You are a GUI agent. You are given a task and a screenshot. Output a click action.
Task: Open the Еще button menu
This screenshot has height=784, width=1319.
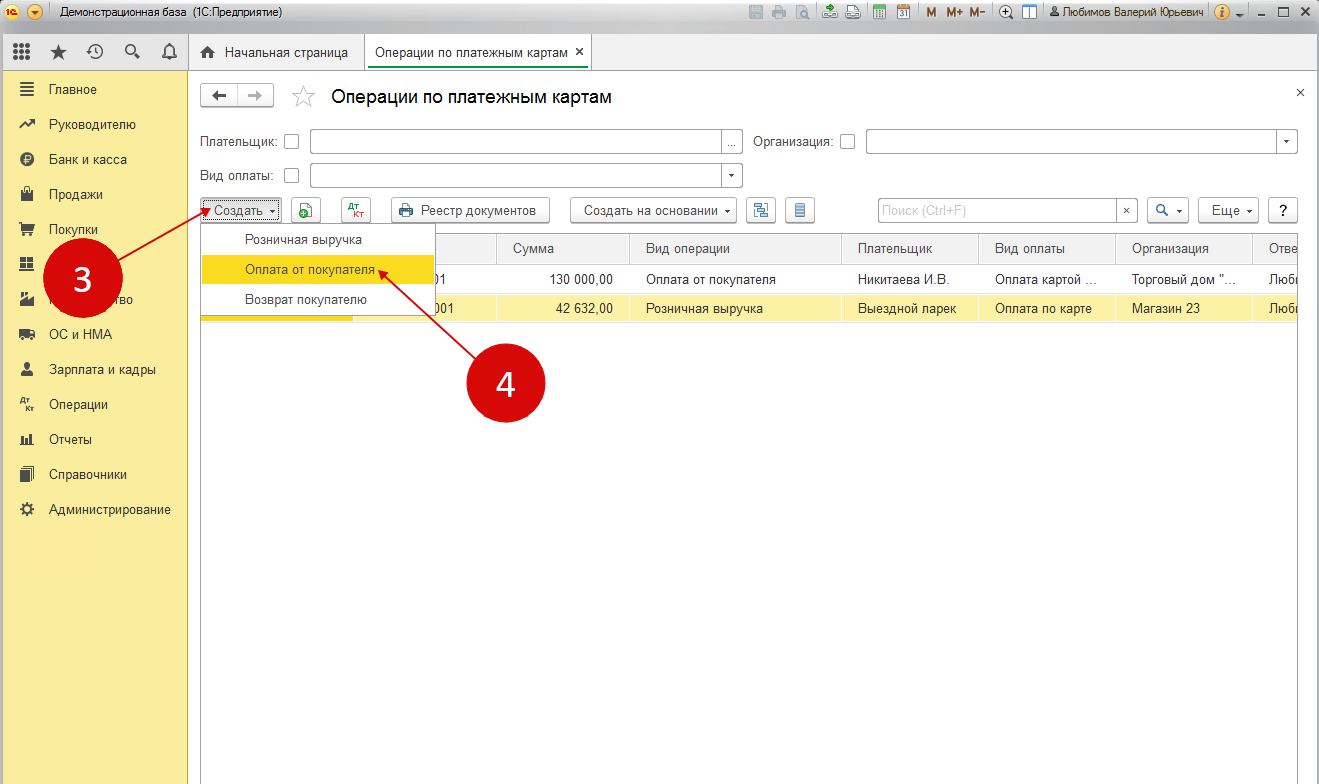1227,210
